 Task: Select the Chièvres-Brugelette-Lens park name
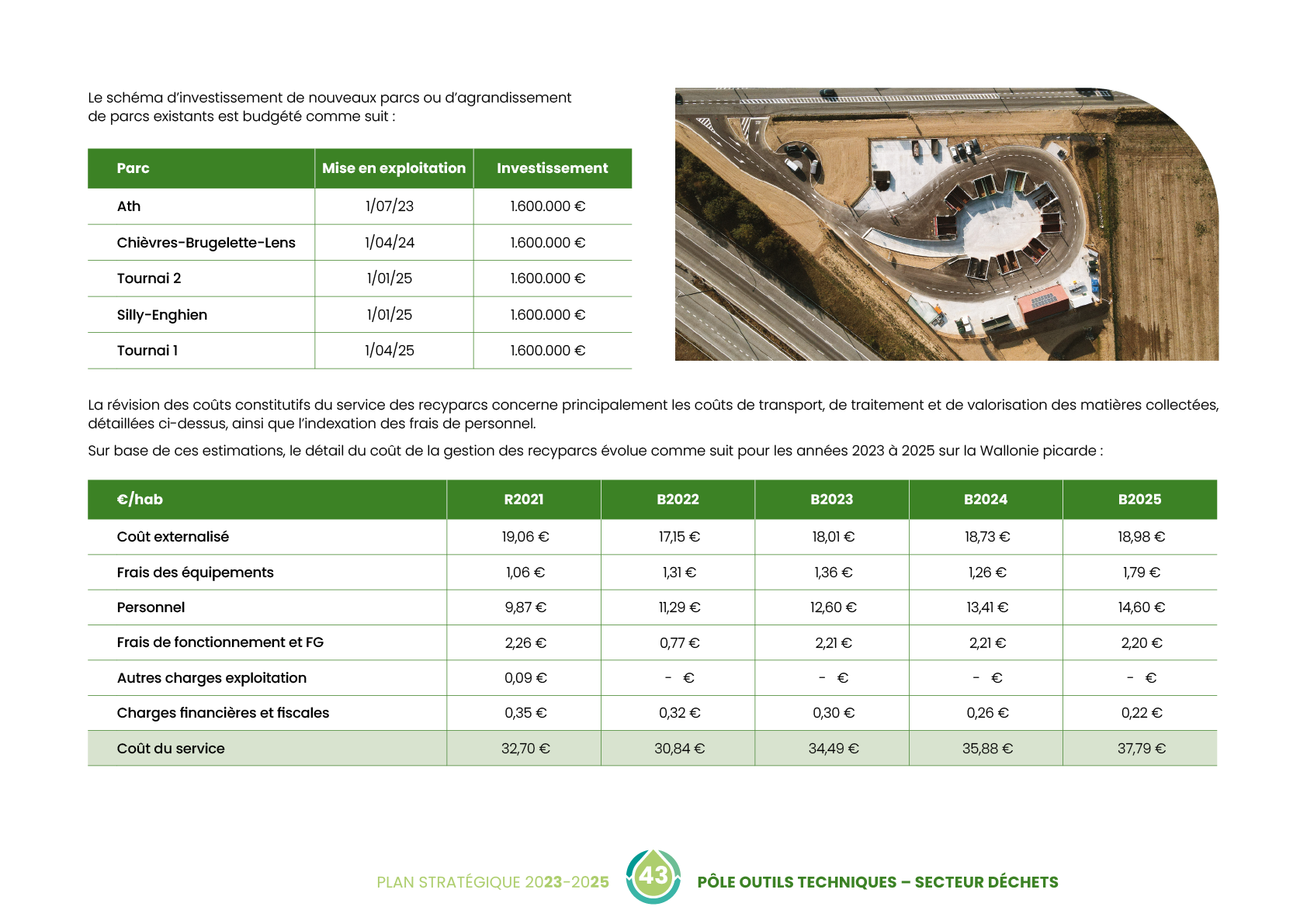pyautogui.click(x=206, y=243)
